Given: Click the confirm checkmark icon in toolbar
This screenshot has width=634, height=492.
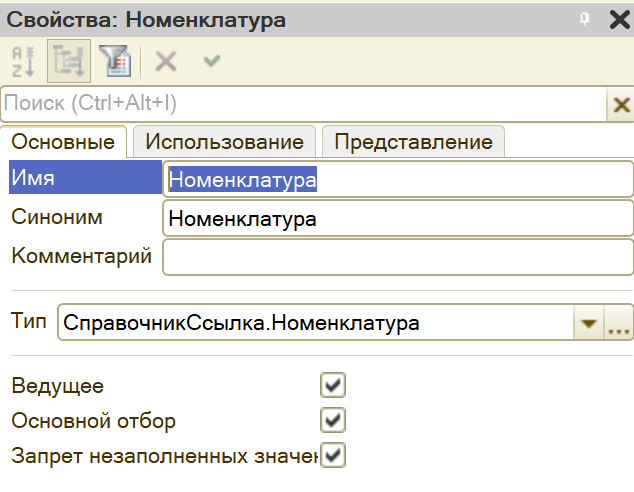Looking at the screenshot, I should coord(212,61).
